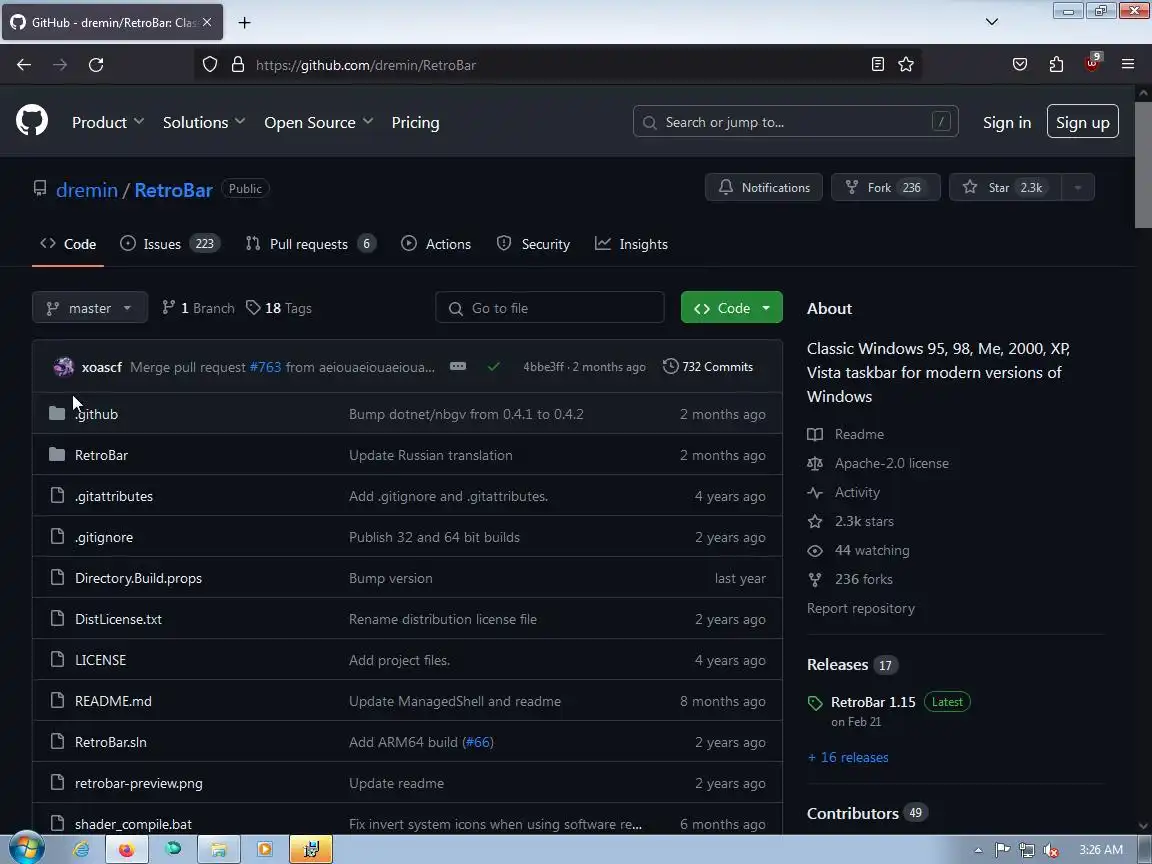Fork the repository with Fork 236
The image size is (1152, 864).
[885, 187]
